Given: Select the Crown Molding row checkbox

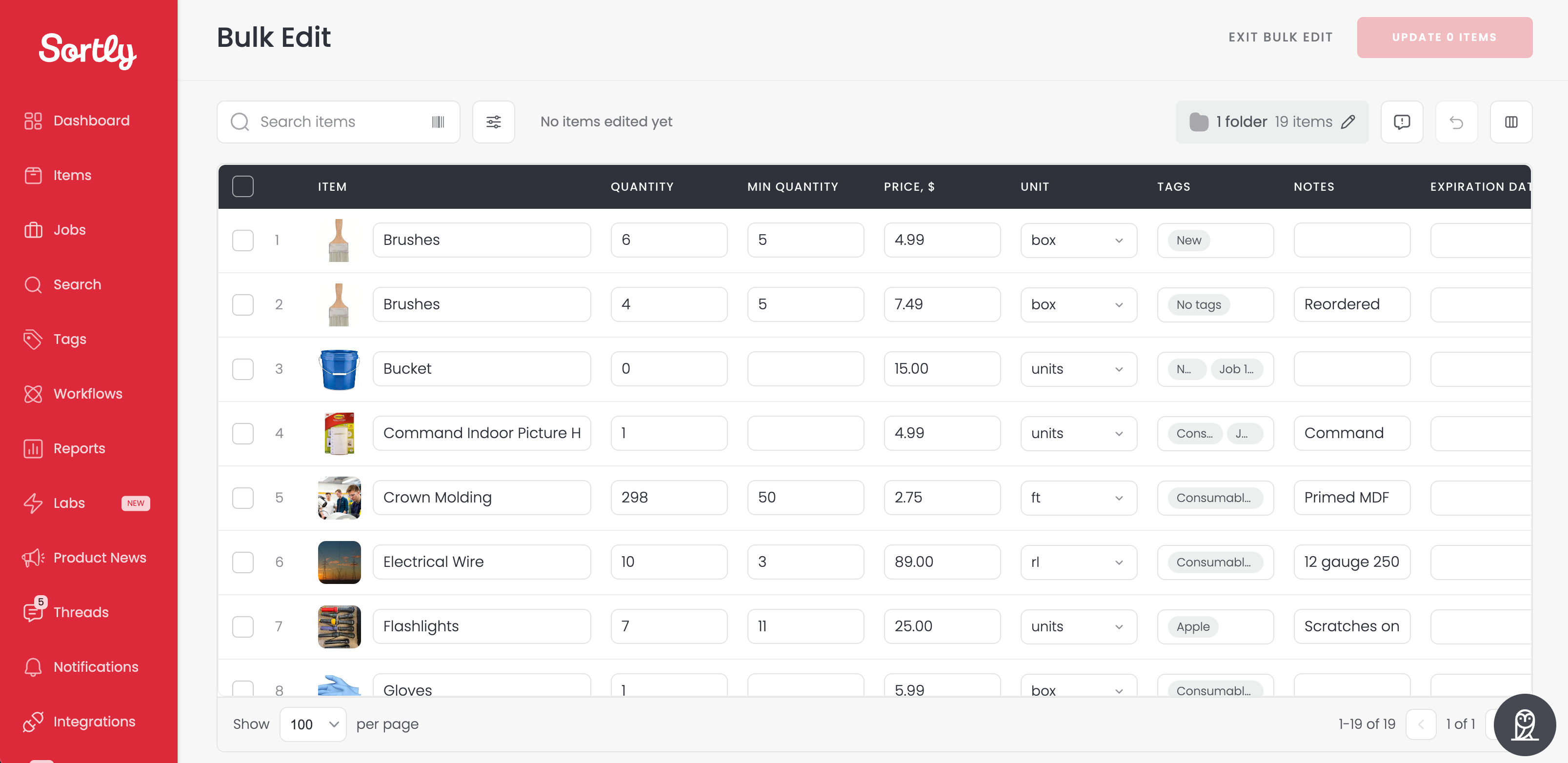Looking at the screenshot, I should click(243, 498).
